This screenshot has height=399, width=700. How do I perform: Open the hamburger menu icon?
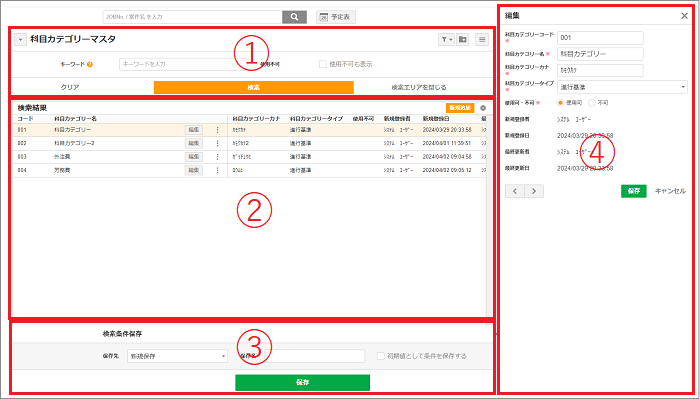[482, 40]
